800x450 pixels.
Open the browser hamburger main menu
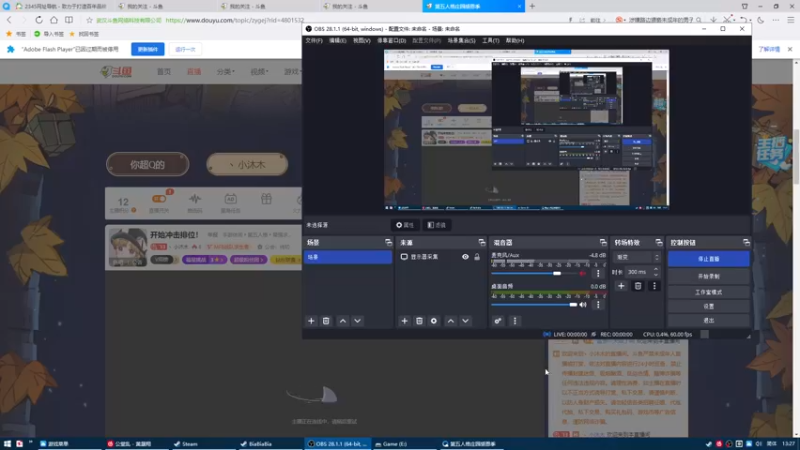[x=791, y=20]
